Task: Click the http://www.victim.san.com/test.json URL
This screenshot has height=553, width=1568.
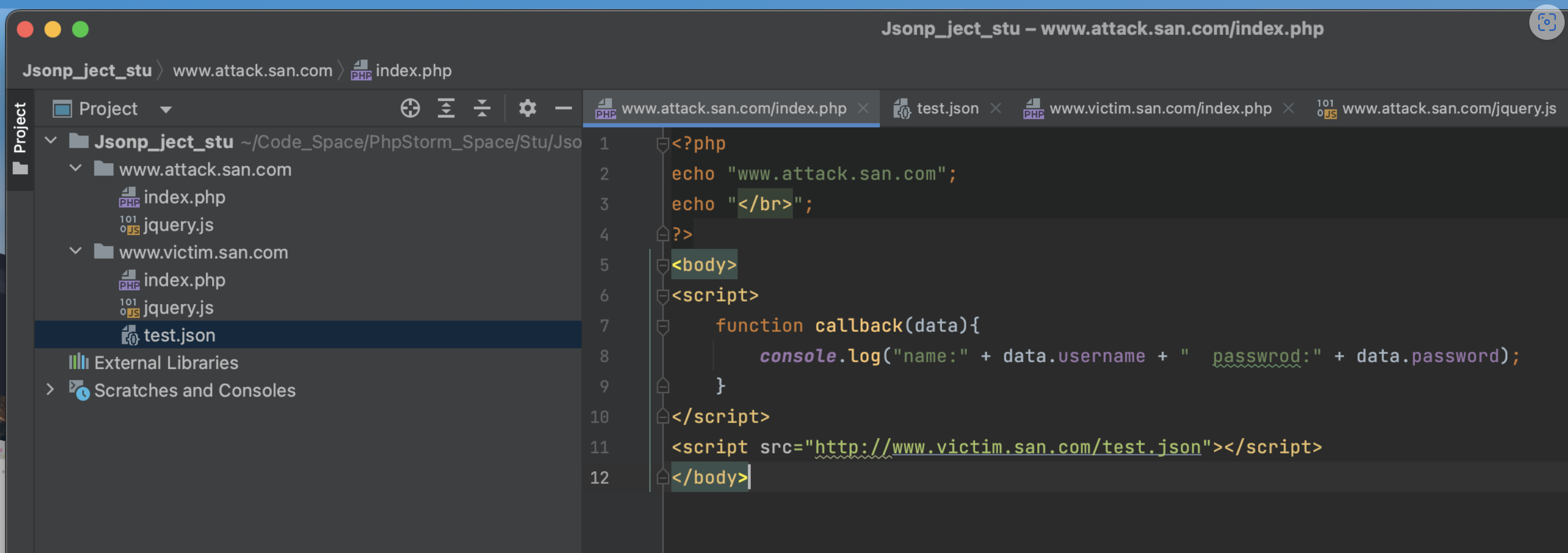Action: pyautogui.click(x=1007, y=447)
